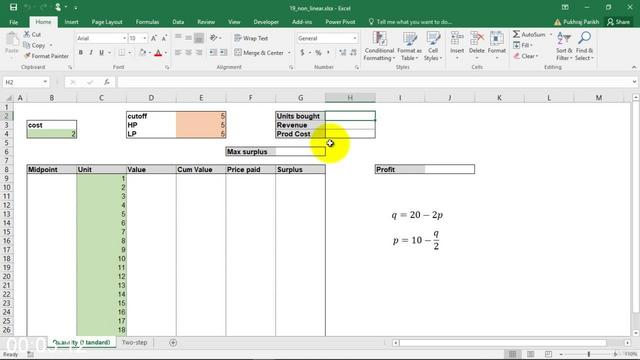Open the Two-step sheet tab
Image resolution: width=640 pixels, height=360 pixels.
point(134,342)
